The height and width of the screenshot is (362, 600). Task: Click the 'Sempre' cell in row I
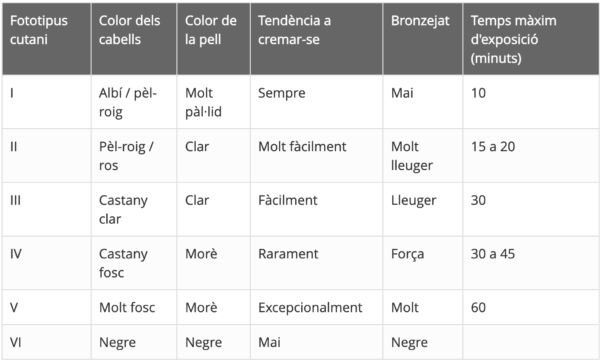point(316,102)
